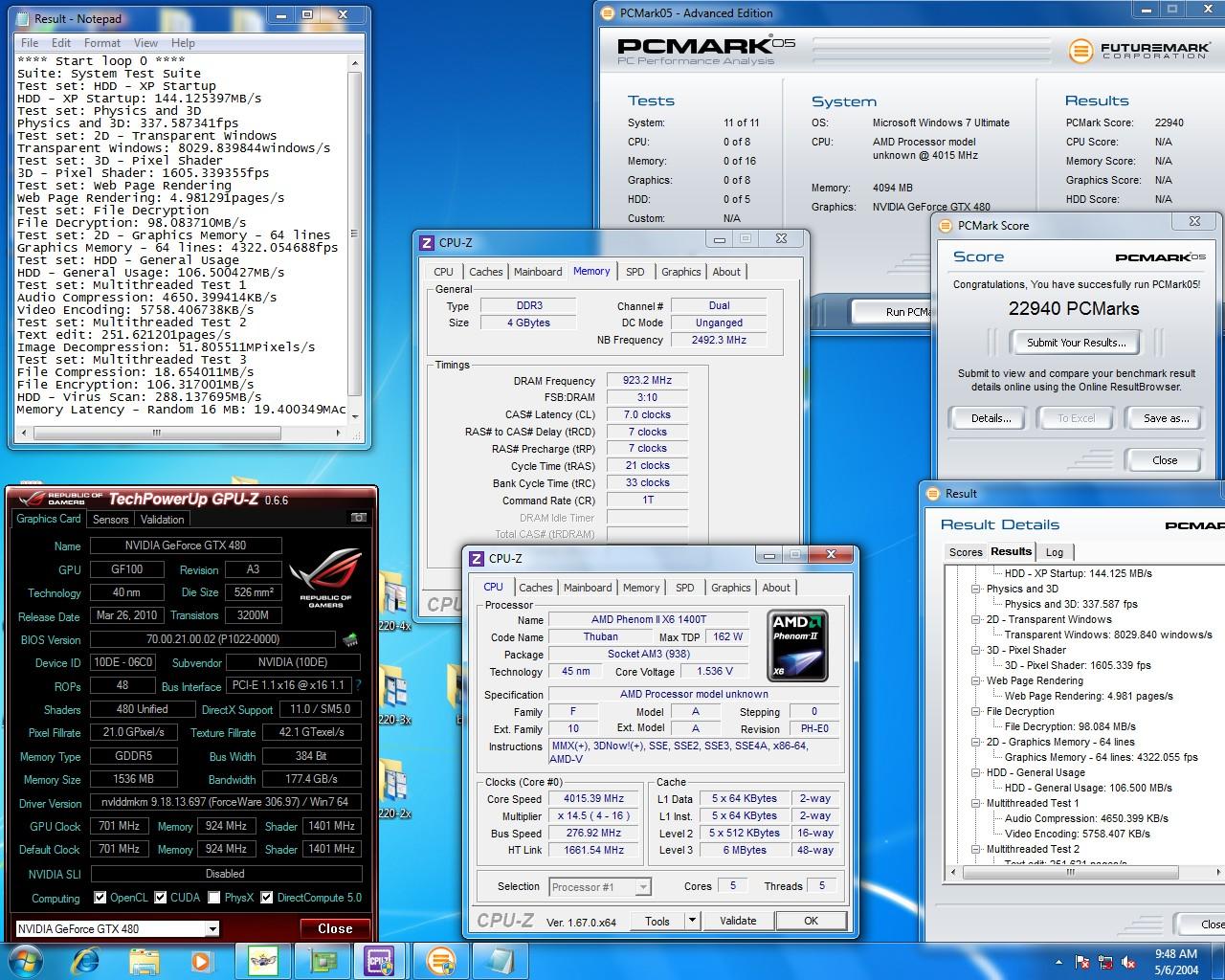Click the Bus Interface question mark icon

(358, 686)
